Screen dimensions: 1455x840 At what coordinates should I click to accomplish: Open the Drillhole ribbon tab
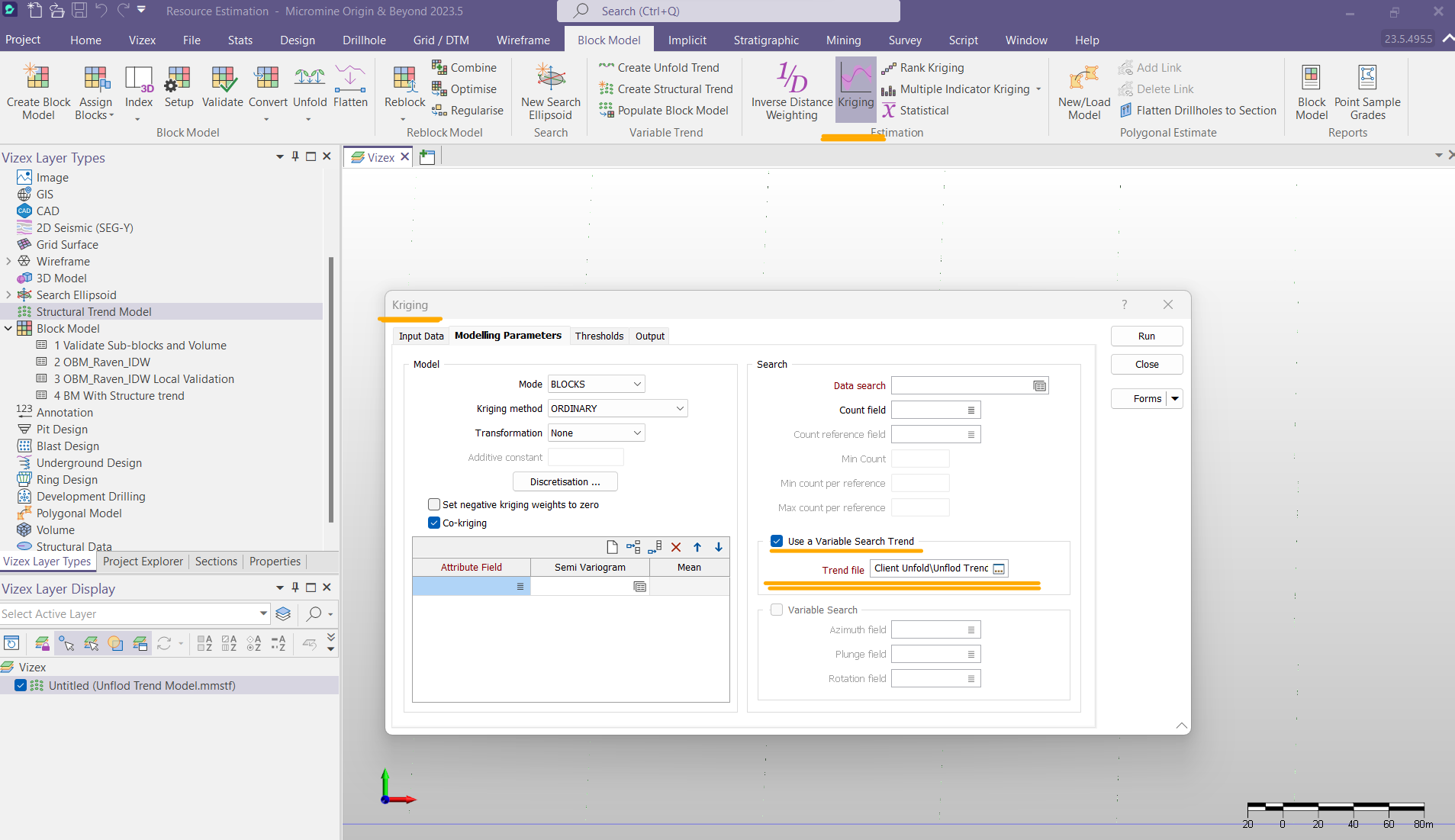364,40
